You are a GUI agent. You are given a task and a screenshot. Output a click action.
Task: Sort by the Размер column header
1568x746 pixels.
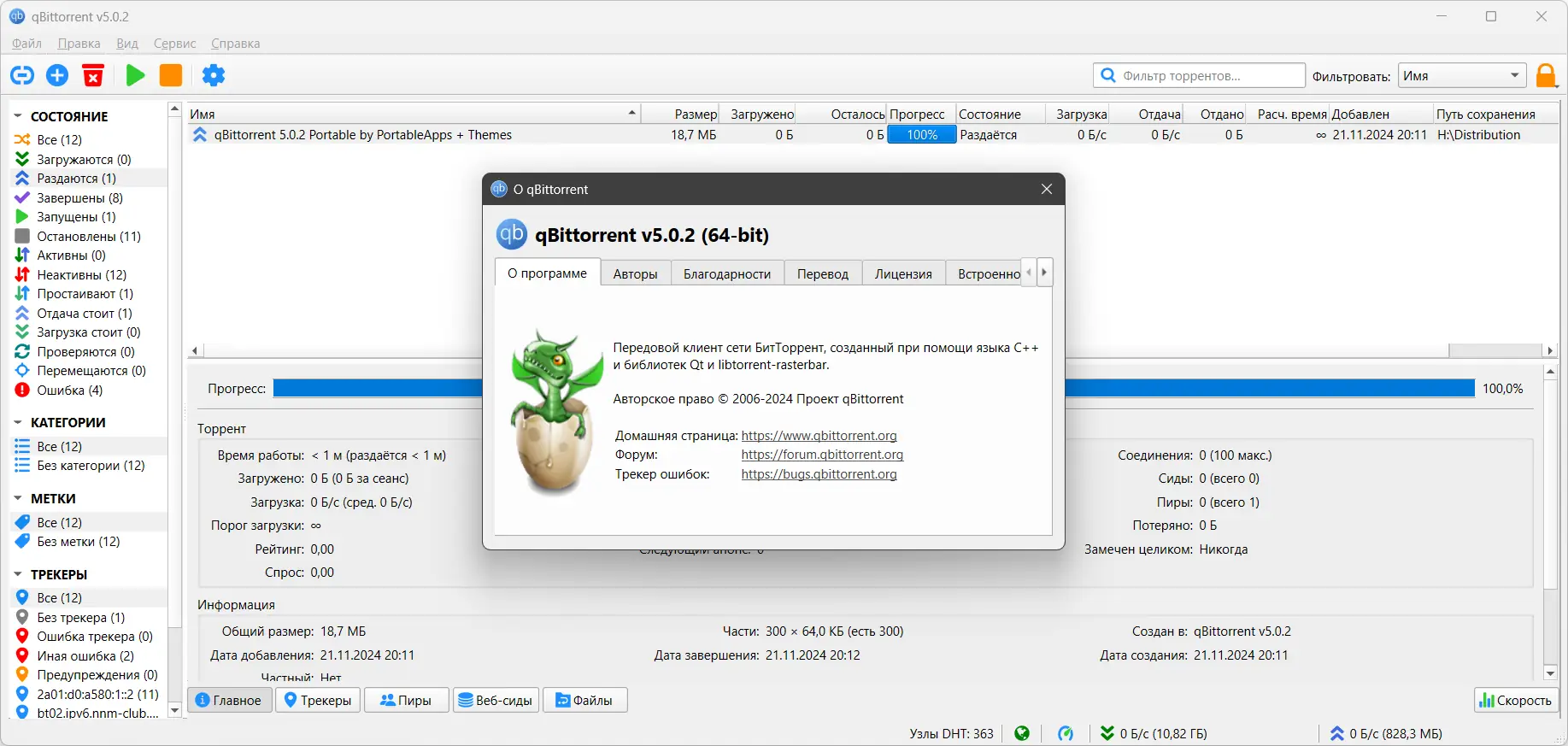coord(680,114)
